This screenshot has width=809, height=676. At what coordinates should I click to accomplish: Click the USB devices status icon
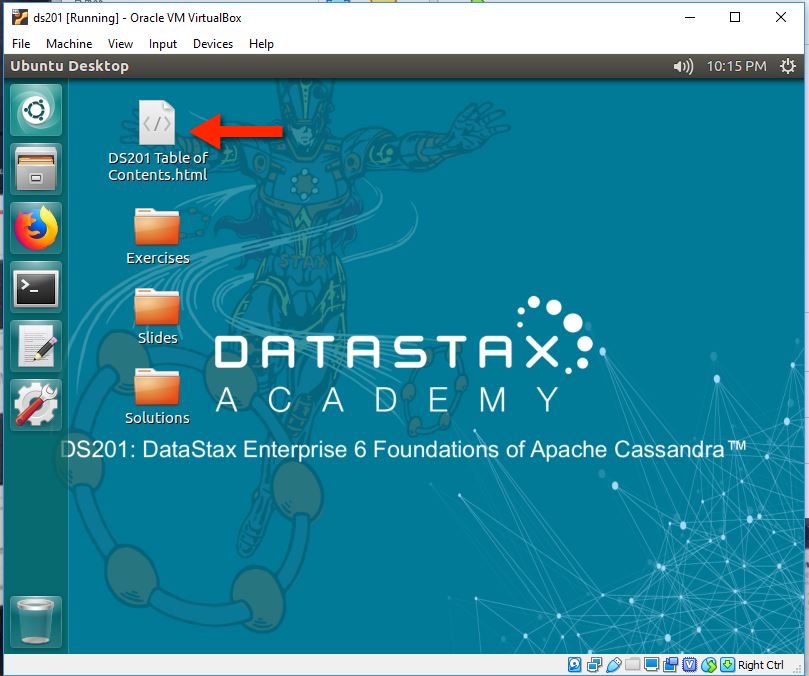click(x=614, y=665)
